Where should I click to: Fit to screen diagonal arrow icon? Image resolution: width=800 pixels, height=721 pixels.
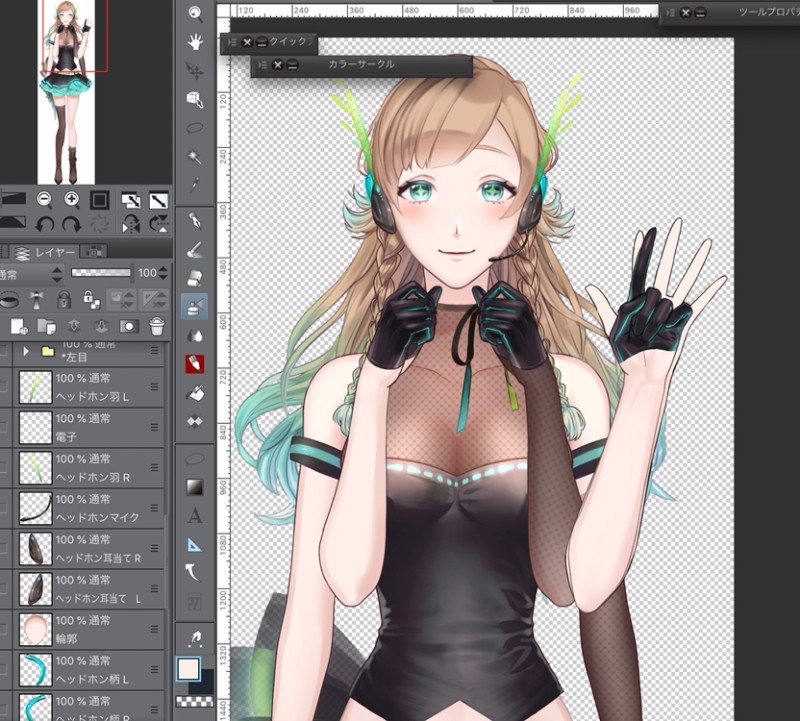click(159, 200)
